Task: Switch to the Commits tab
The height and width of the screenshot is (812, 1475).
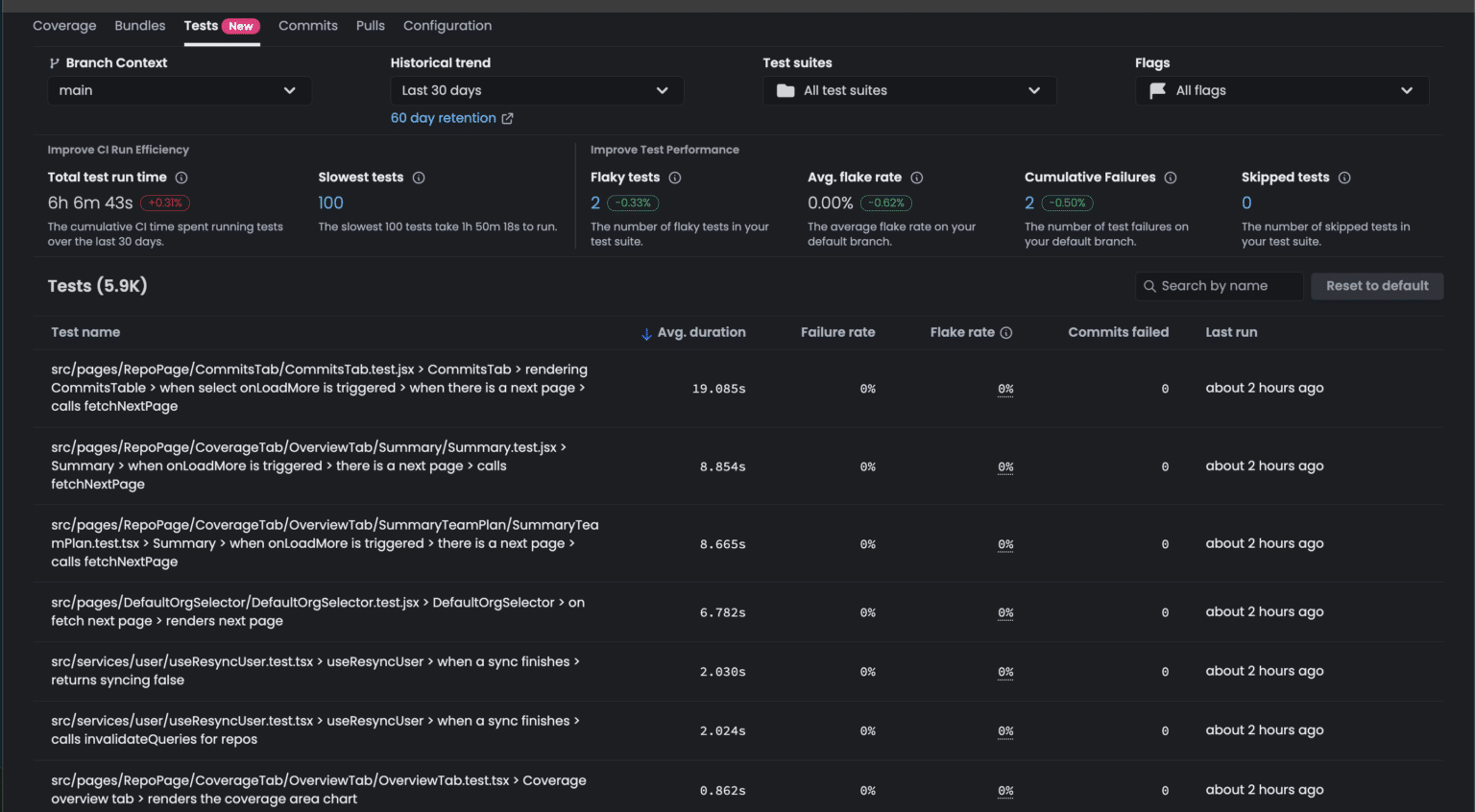Action: 307,25
